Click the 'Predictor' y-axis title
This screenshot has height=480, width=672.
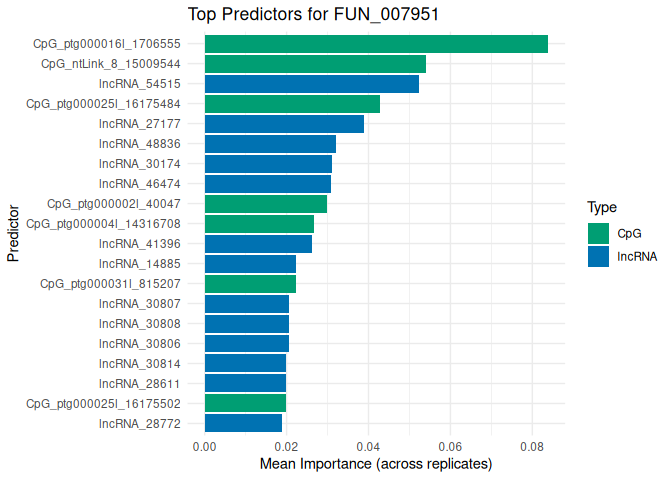click(13, 234)
